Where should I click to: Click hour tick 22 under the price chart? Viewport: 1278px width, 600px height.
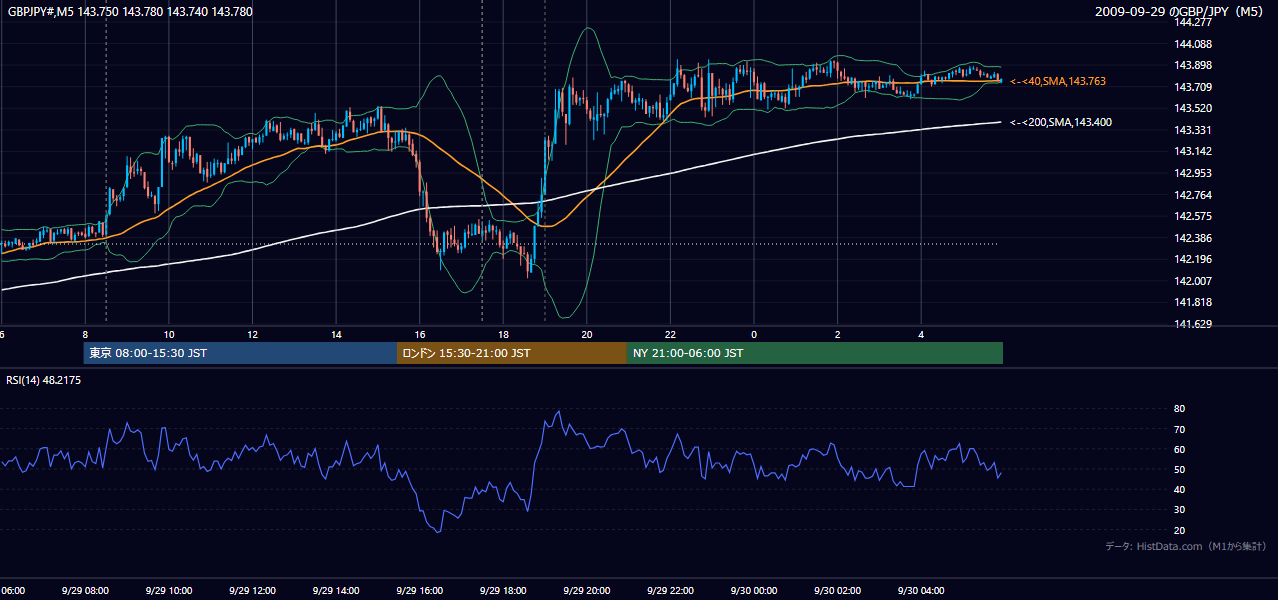671,335
